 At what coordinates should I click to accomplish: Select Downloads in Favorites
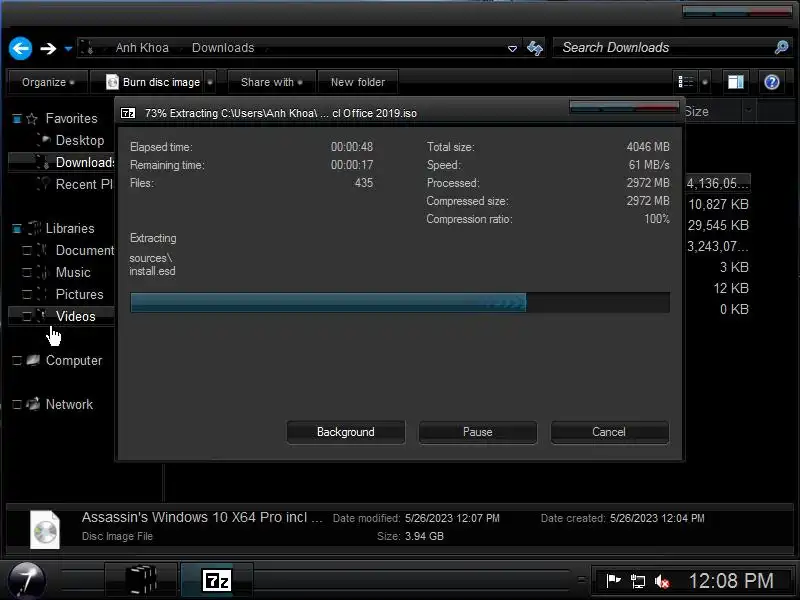(85, 162)
